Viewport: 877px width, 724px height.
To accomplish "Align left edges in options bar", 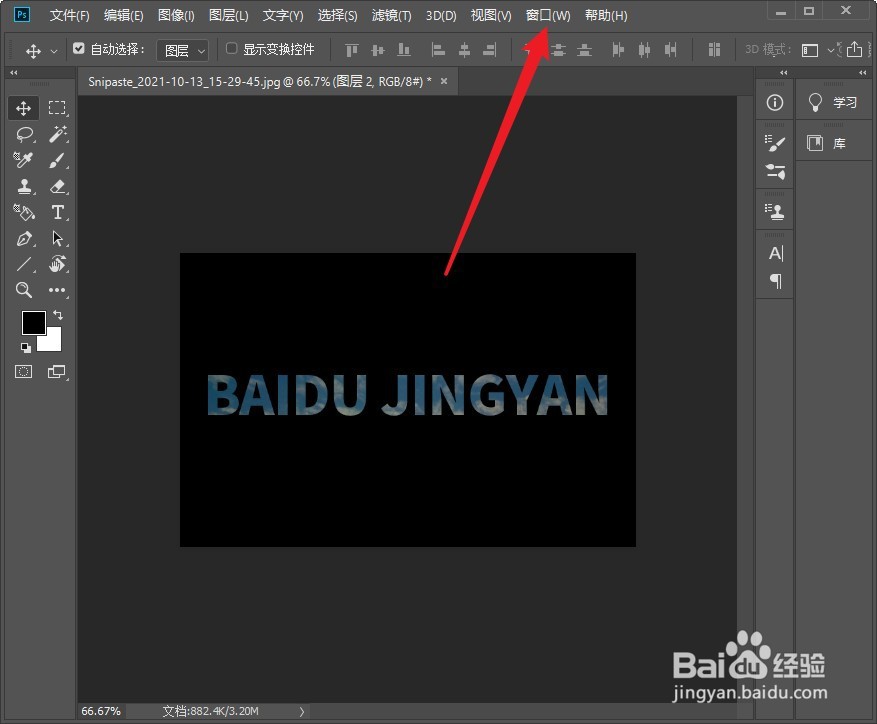I will (x=438, y=50).
